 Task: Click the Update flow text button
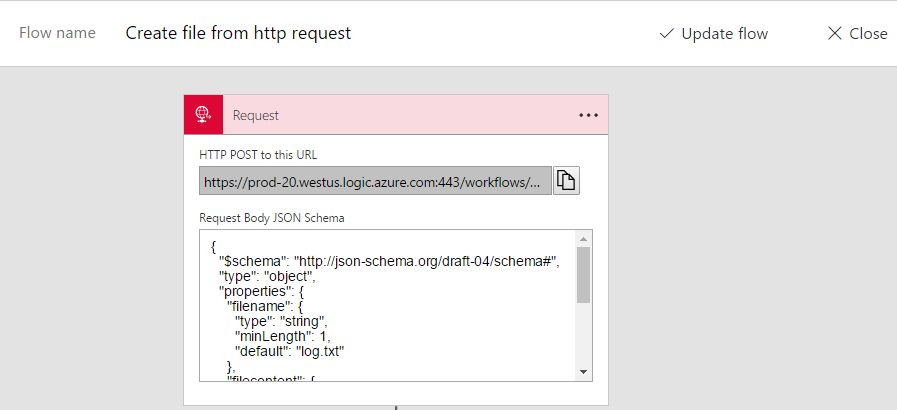point(724,34)
